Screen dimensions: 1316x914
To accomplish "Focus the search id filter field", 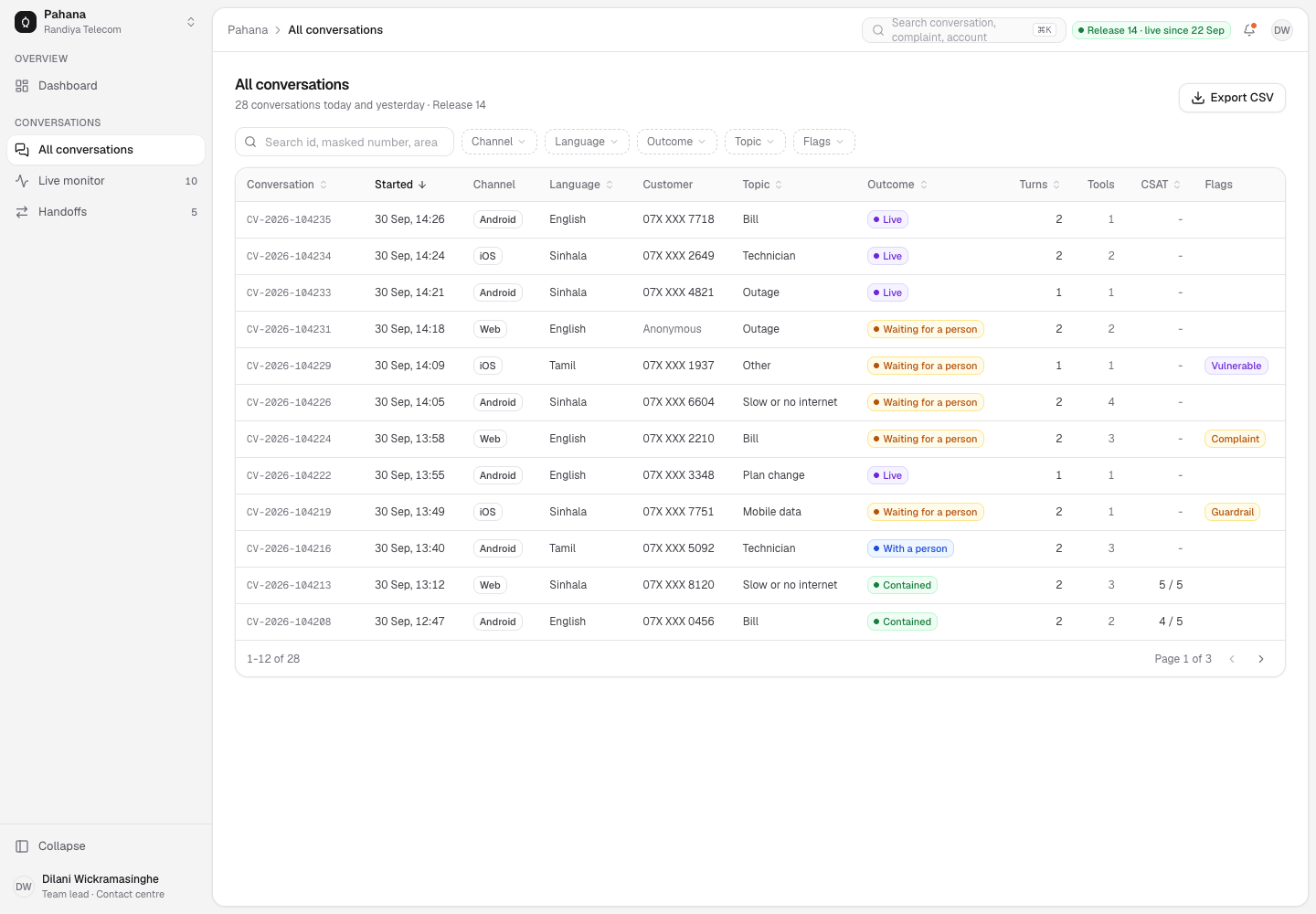I will (x=345, y=142).
